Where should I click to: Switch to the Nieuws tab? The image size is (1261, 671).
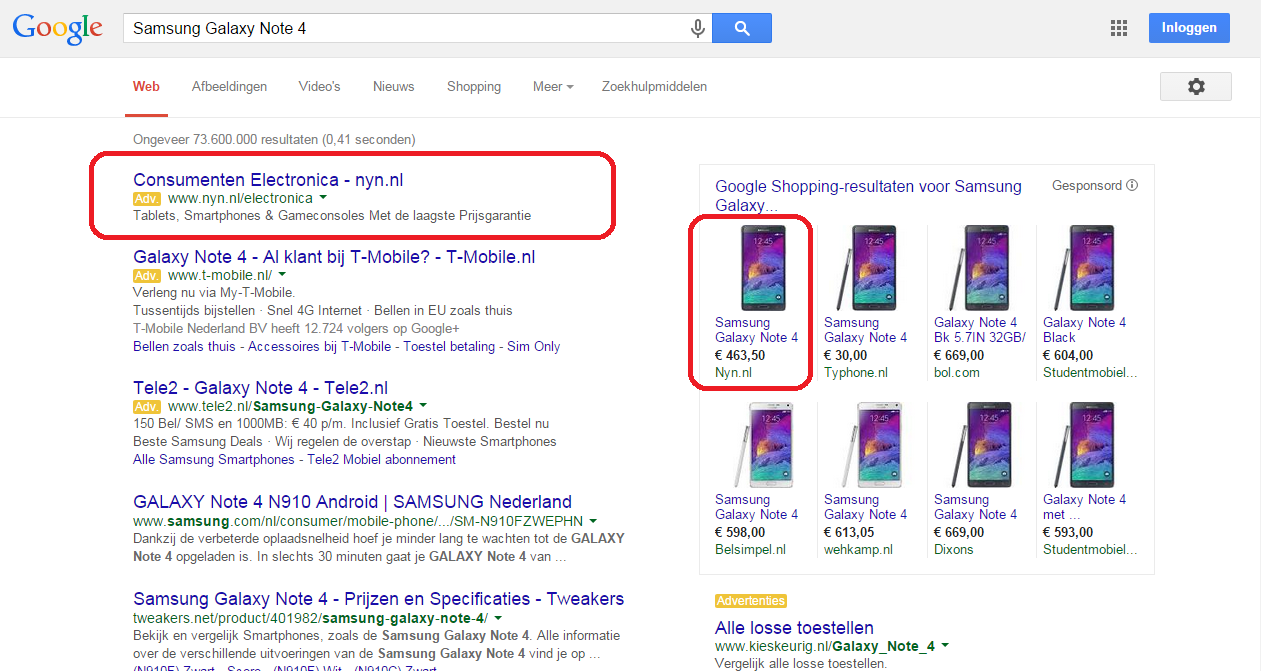pyautogui.click(x=394, y=87)
